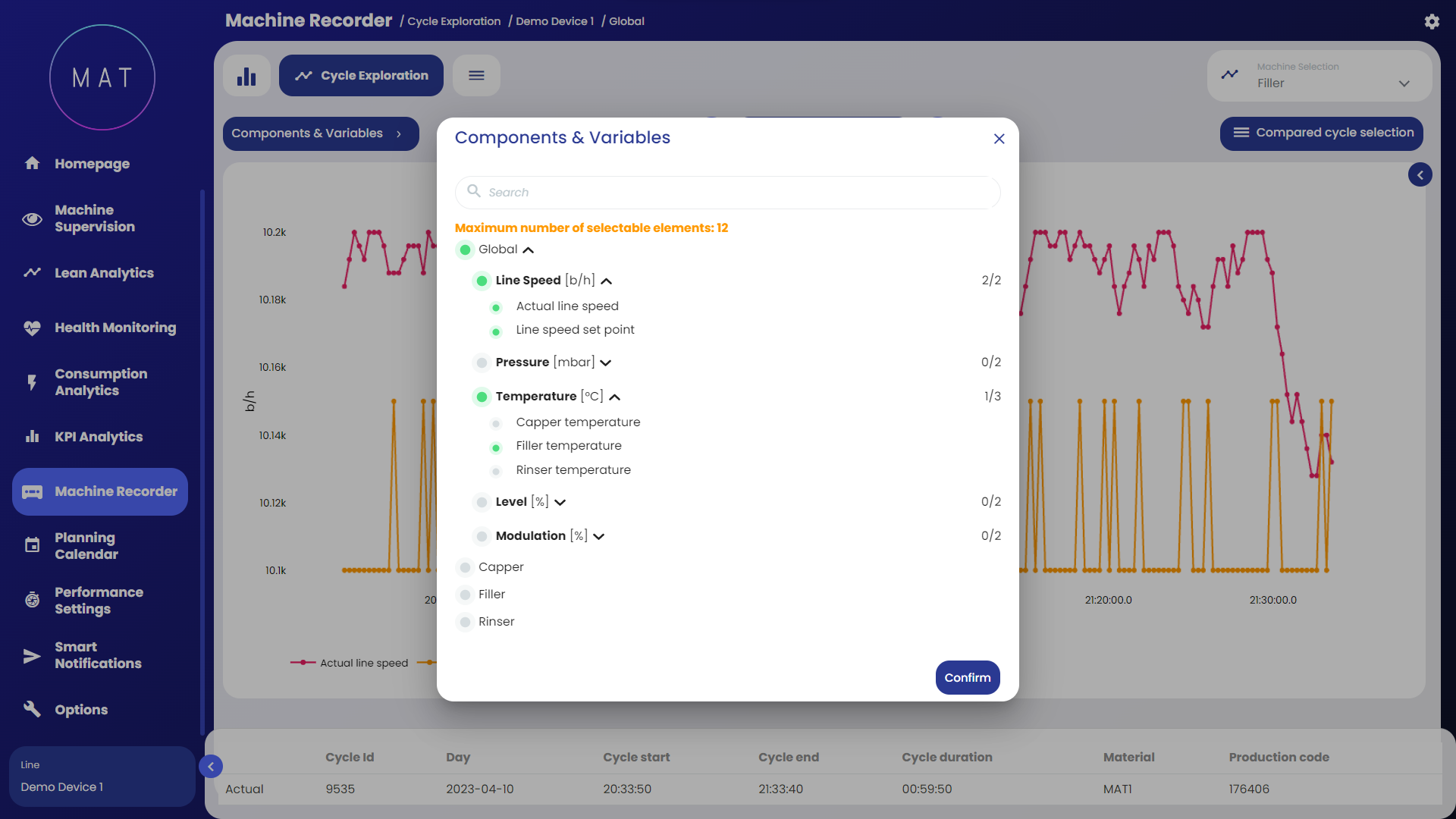The height and width of the screenshot is (819, 1456).
Task: Open Compared cycle selection
Action: (x=1321, y=133)
